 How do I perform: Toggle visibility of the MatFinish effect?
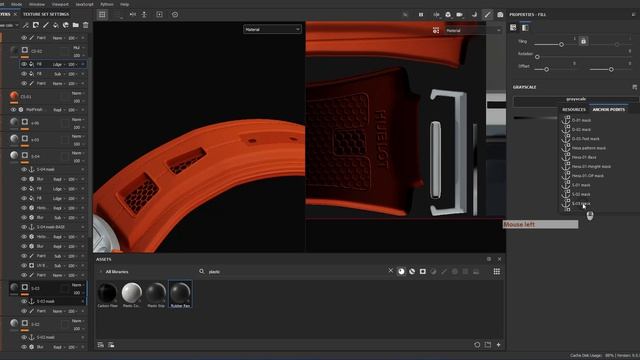[13, 110]
